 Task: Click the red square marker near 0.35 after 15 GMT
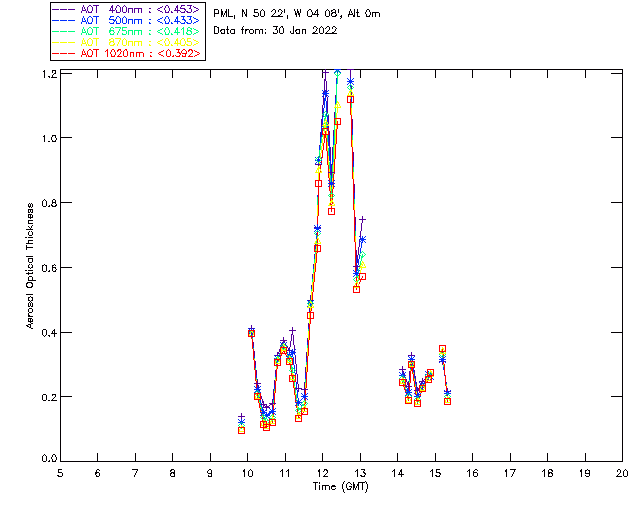[x=442, y=349]
